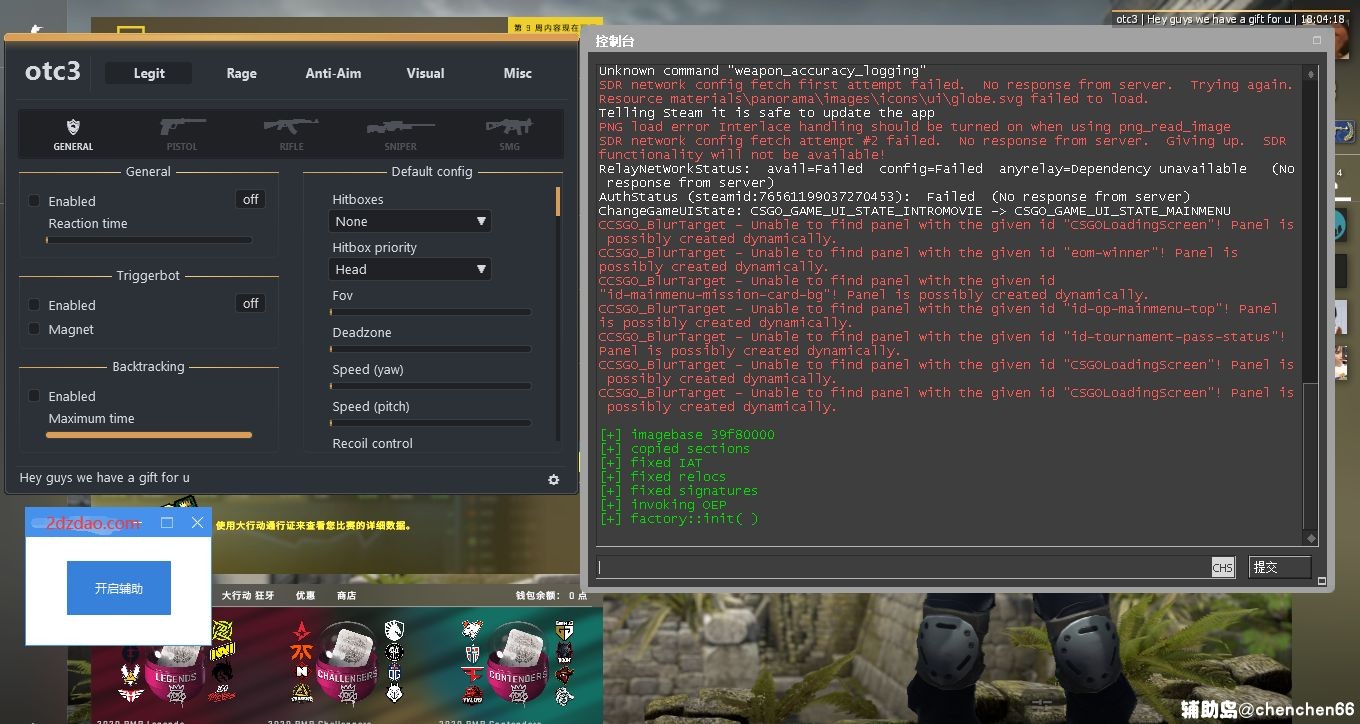This screenshot has width=1360, height=724.
Task: Open the 优惠 menu item
Action: coord(305,596)
